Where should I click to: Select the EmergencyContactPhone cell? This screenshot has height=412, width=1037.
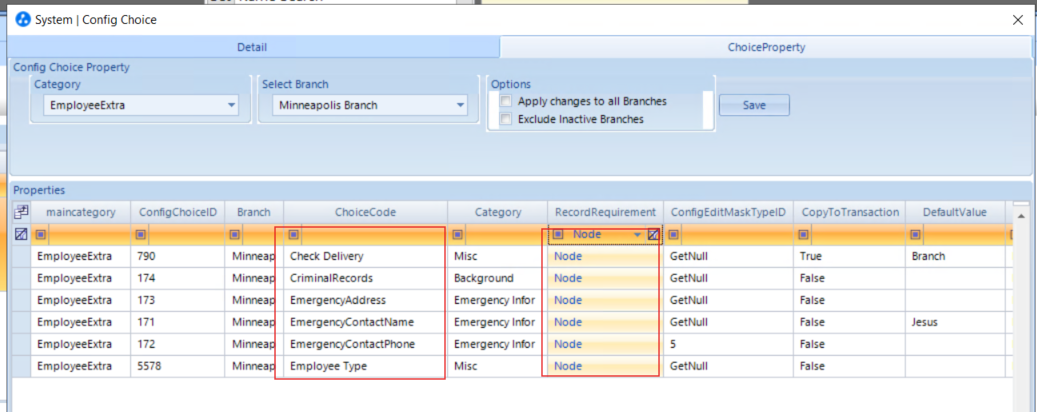366,344
